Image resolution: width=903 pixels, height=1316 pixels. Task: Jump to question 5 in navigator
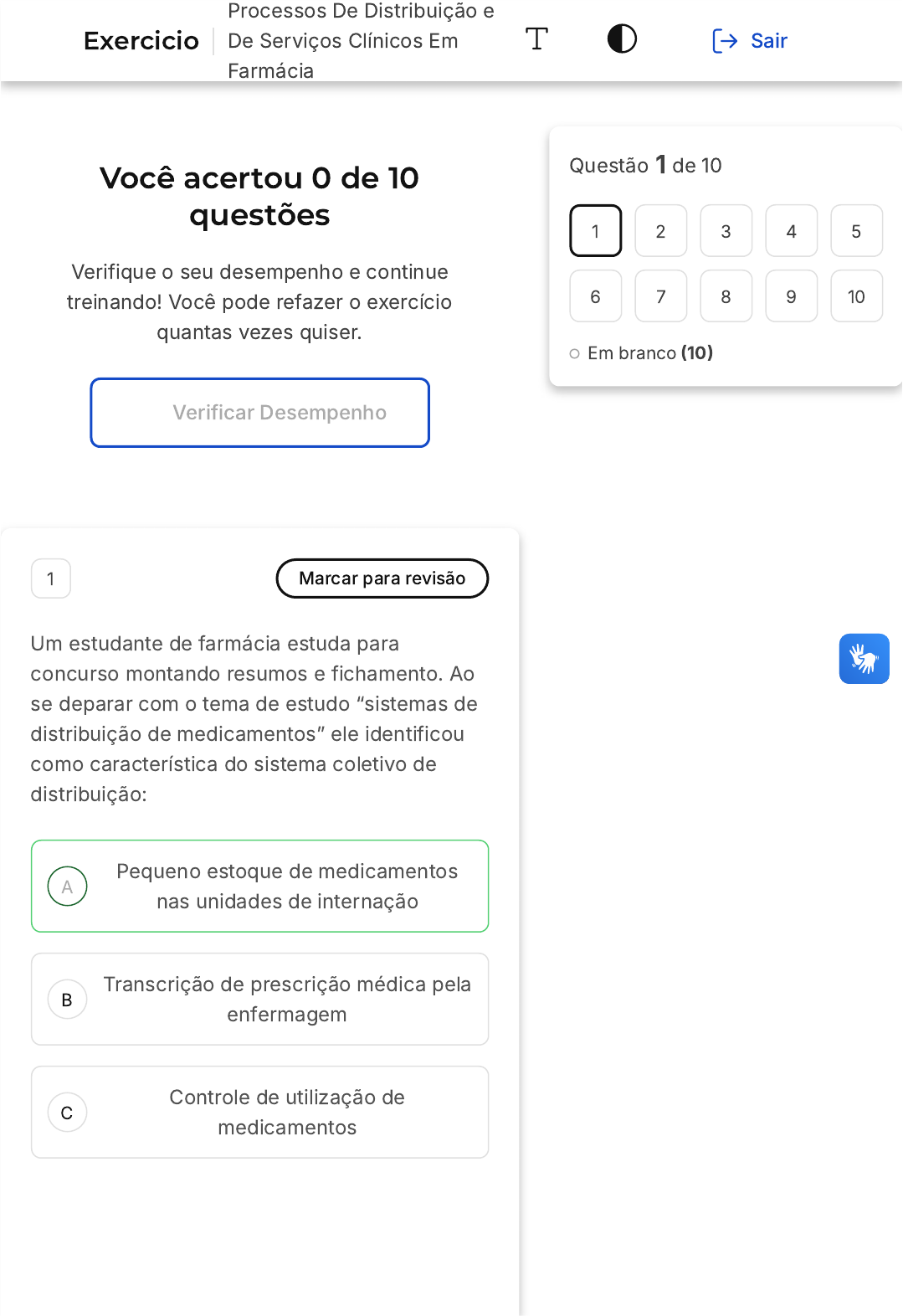tap(856, 231)
